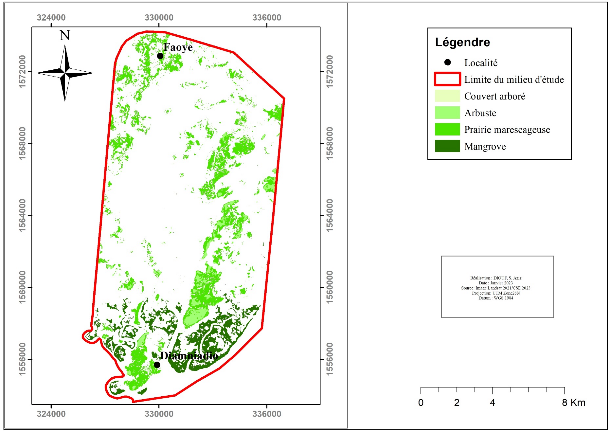Image resolution: width=610 pixels, height=431 pixels.
Task: Select the Prairie marescageuse color swatch
Action: pos(447,130)
